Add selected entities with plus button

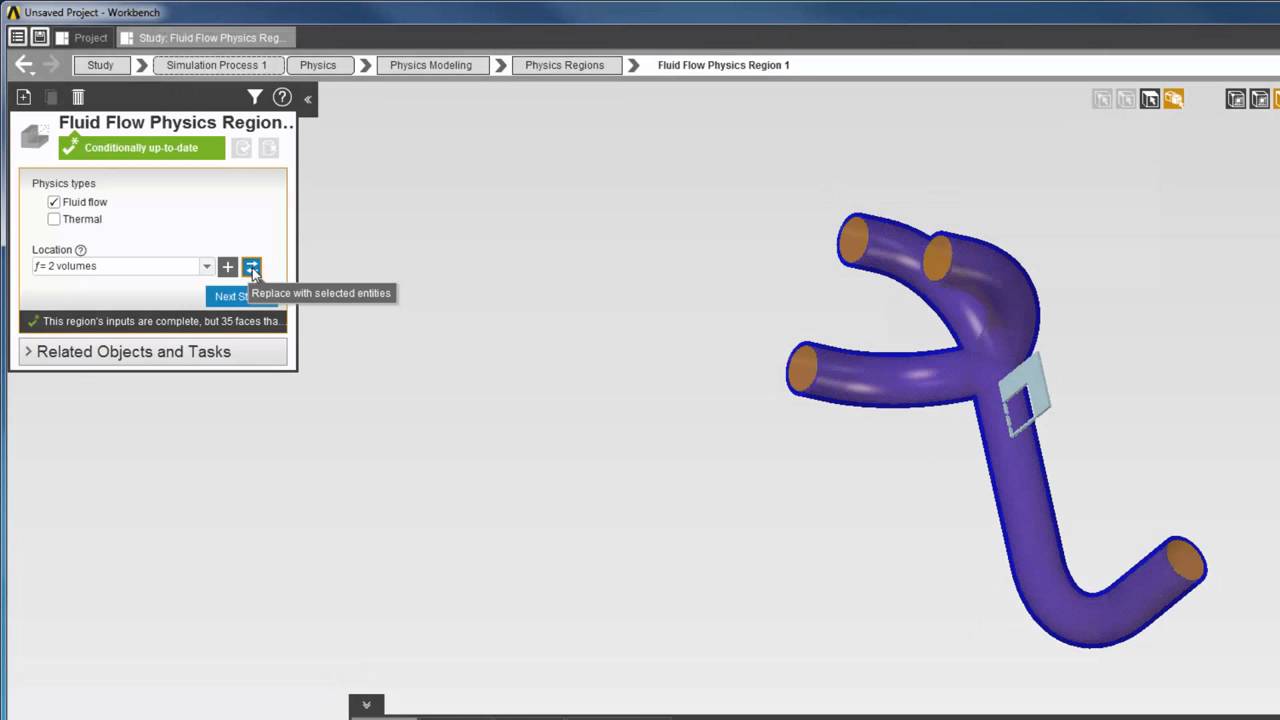(x=228, y=267)
